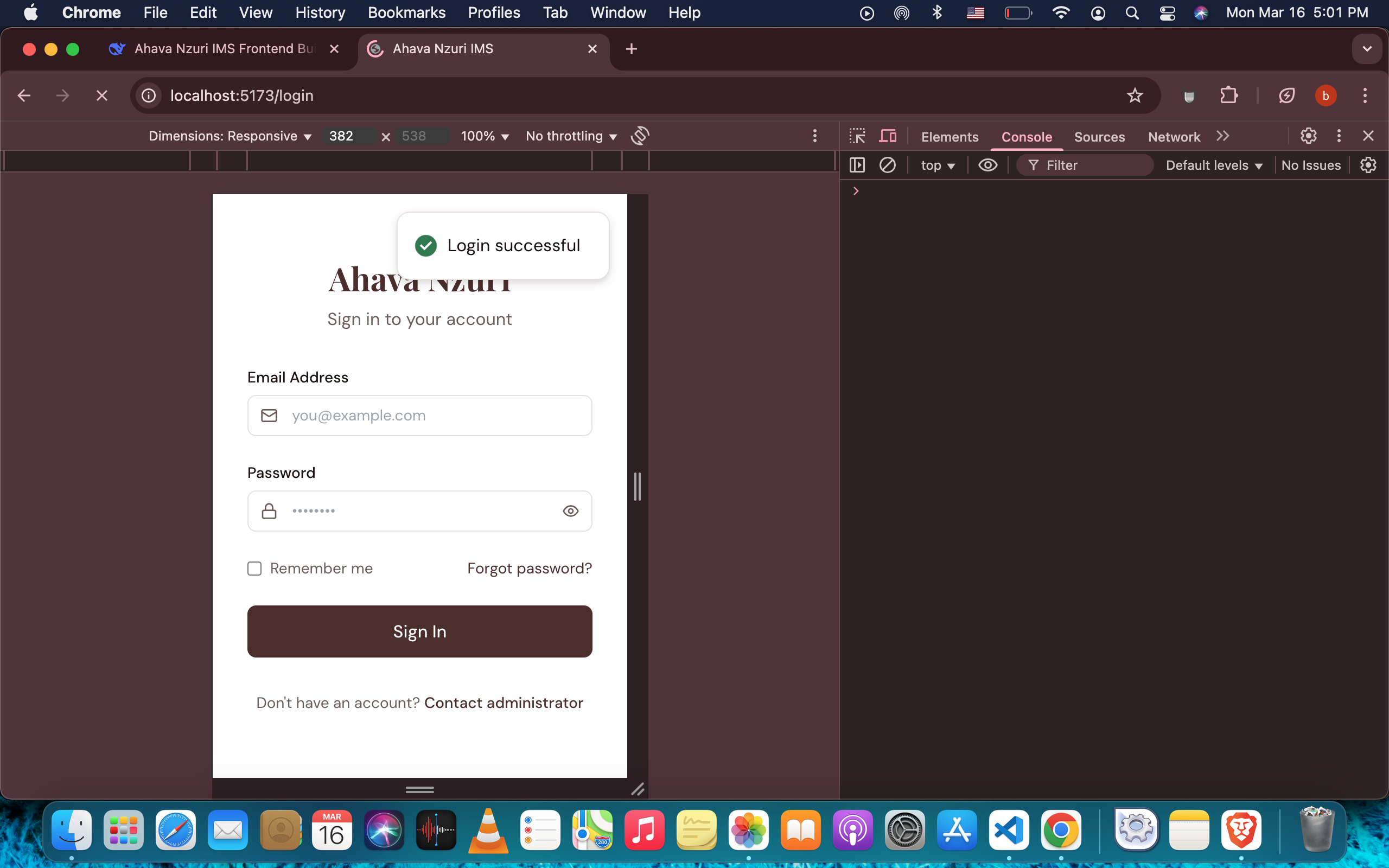Viewport: 1389px width, 868px height.
Task: Switch to the Network tab
Action: tap(1173, 137)
